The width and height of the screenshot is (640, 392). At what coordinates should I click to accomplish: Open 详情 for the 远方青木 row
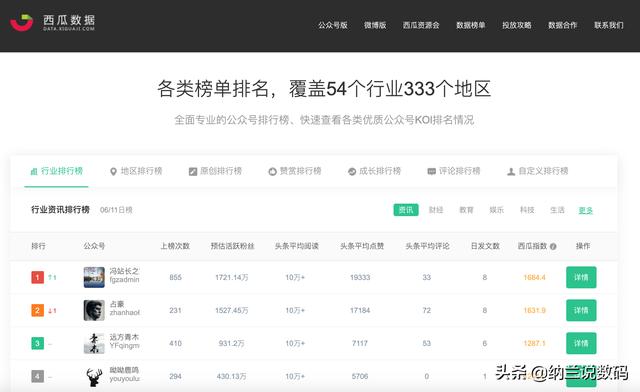581,343
